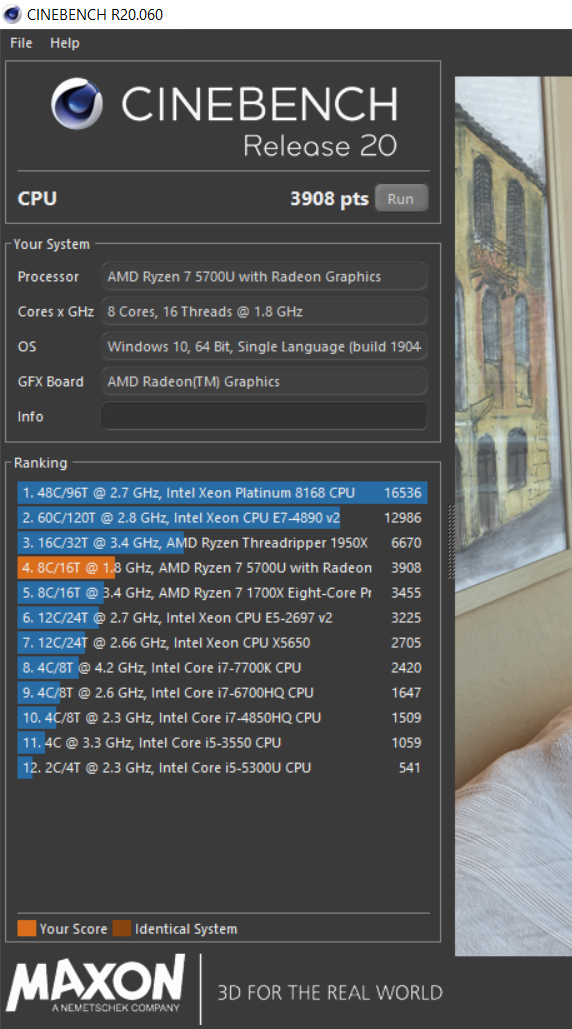The height and width of the screenshot is (1029, 572).
Task: Click the panel splitter handle beside the ranking
Action: 451,541
